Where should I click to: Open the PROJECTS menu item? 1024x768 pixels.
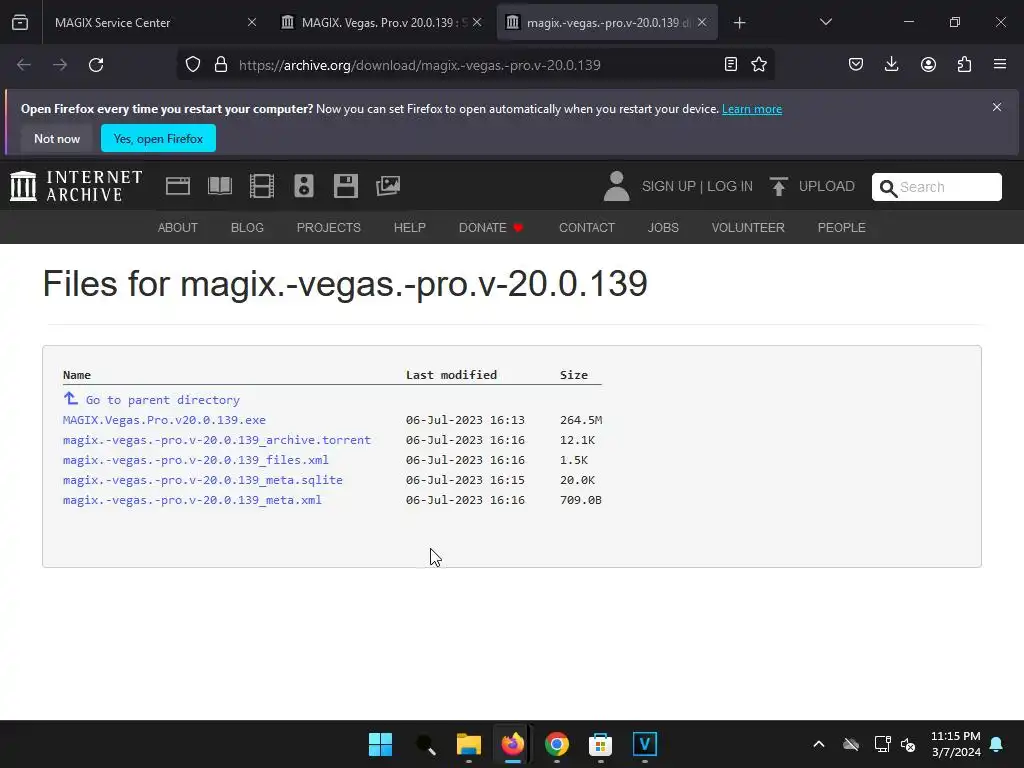[x=328, y=227]
